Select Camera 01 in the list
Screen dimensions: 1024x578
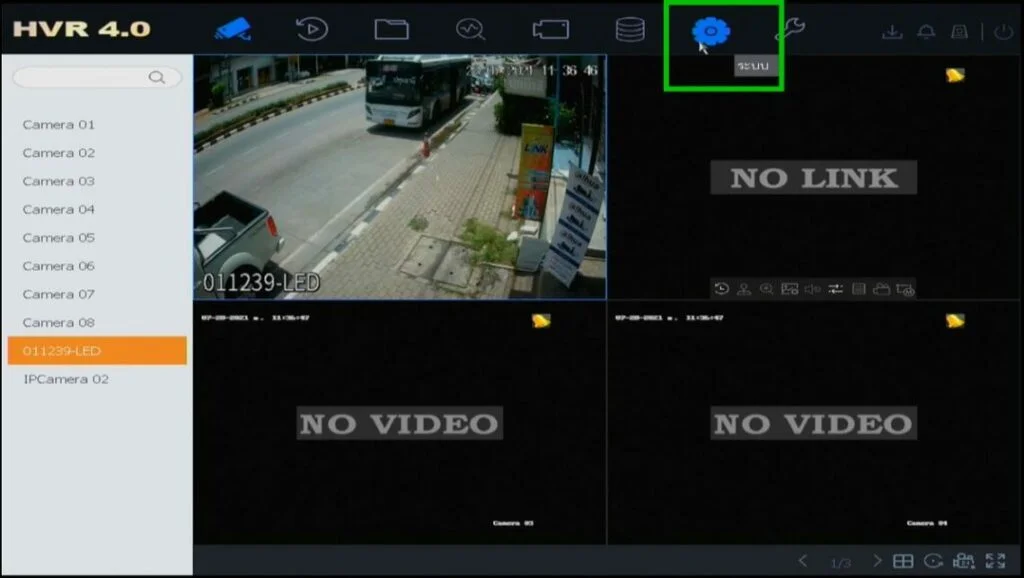point(59,125)
